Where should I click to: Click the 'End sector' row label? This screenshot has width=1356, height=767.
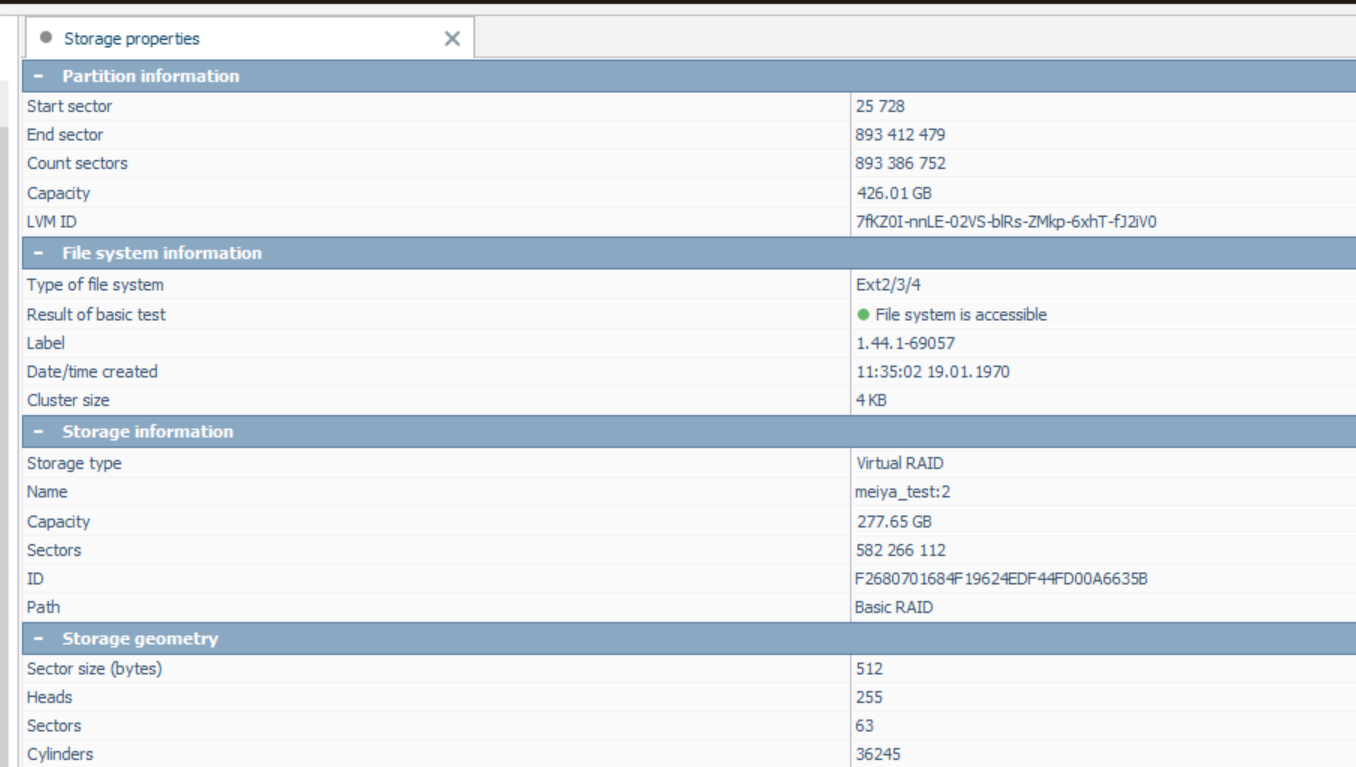(x=65, y=135)
